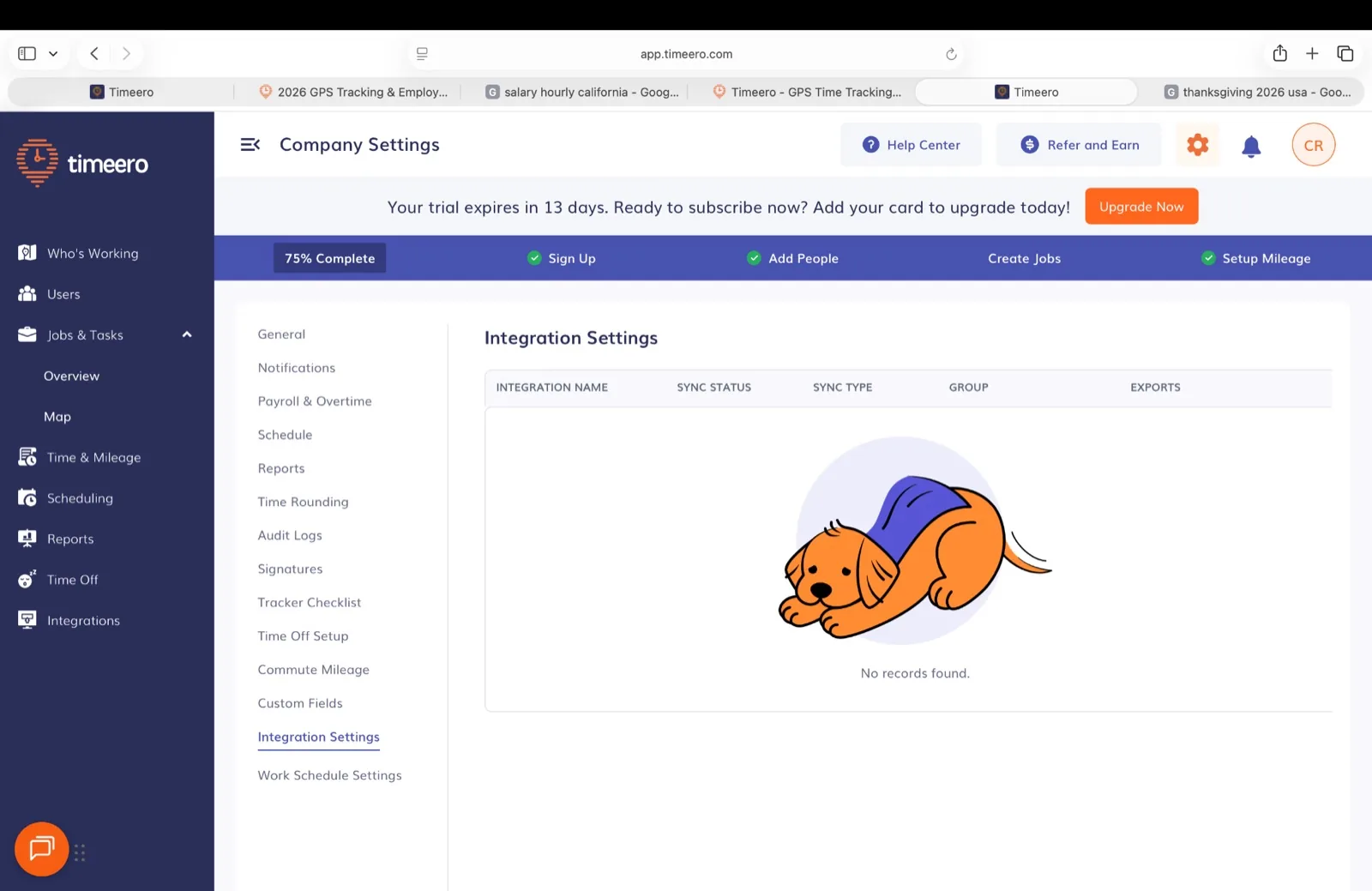Viewport: 1372px width, 891px height.
Task: Open notifications bell icon
Action: click(1251, 147)
